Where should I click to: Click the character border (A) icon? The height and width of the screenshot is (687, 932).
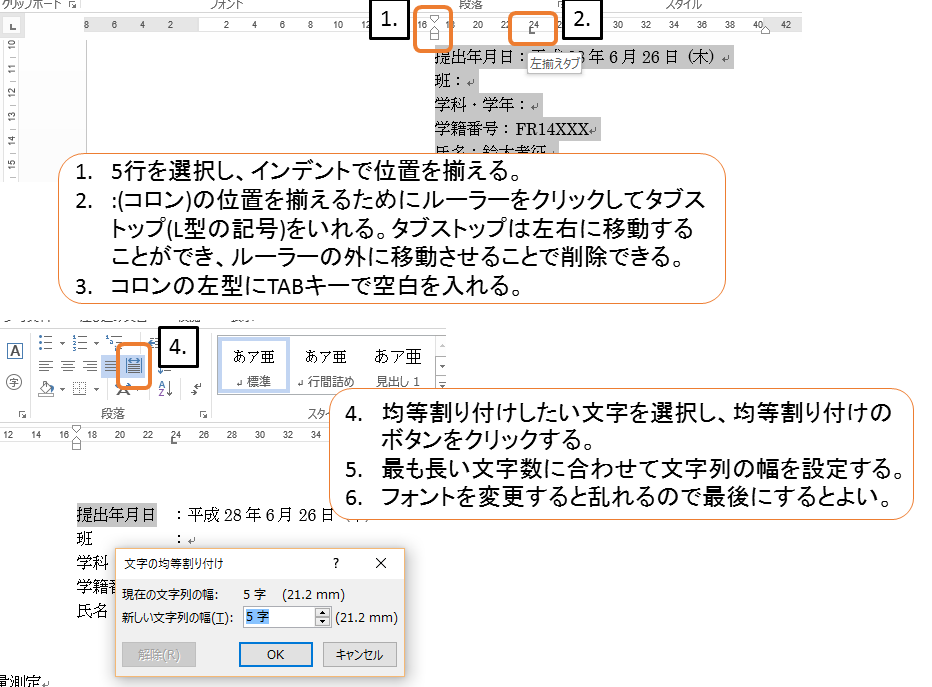click(x=15, y=351)
